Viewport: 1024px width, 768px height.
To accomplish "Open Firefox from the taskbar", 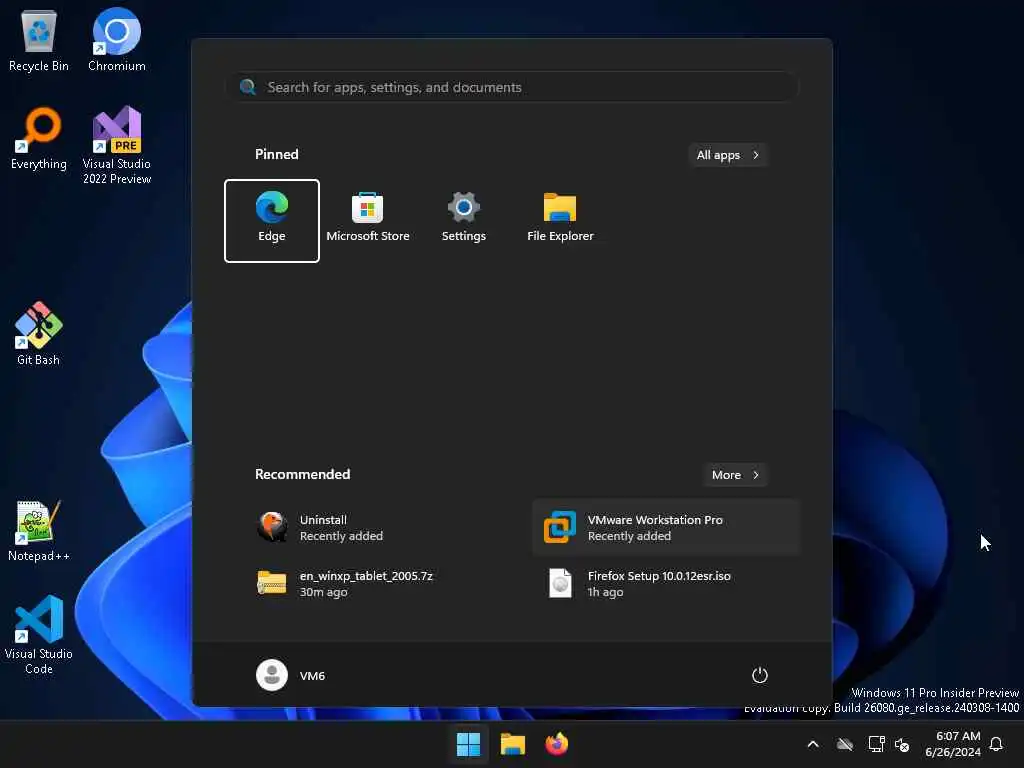I will tap(556, 744).
